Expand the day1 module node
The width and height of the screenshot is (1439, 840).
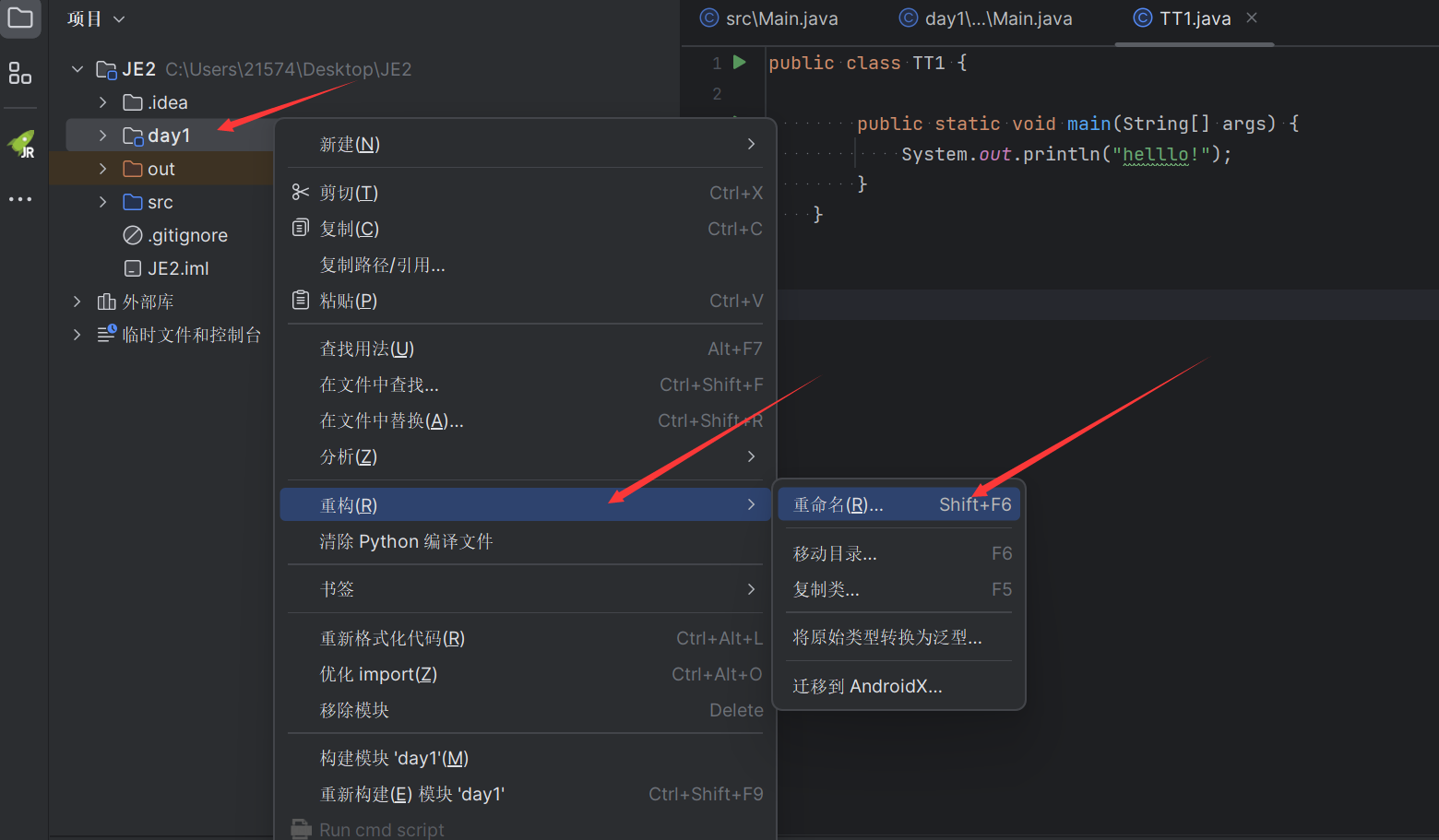coord(102,136)
